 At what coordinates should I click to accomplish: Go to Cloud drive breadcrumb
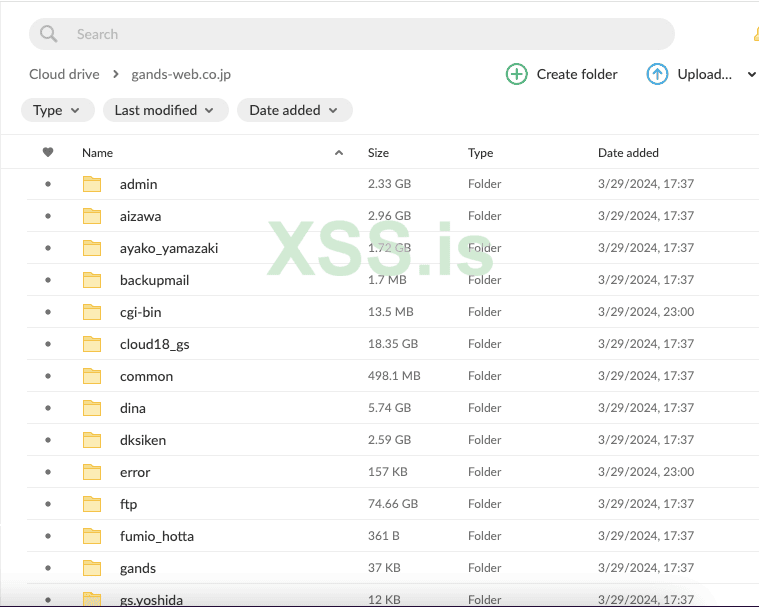point(64,74)
